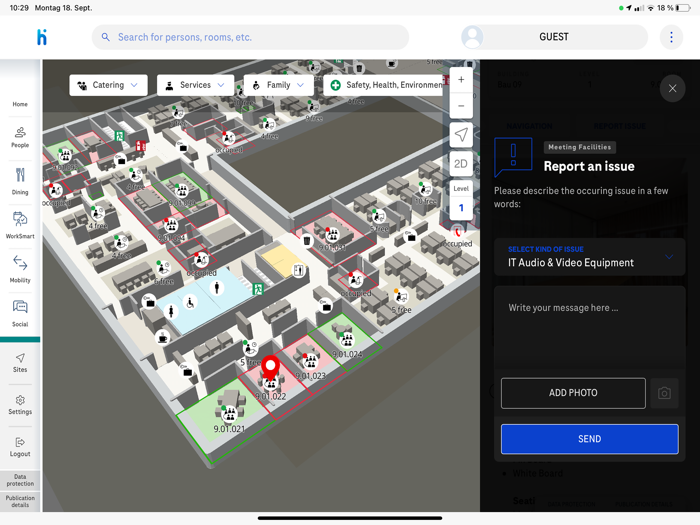This screenshot has height=525, width=700.
Task: Click the blue SEND button
Action: tap(589, 439)
